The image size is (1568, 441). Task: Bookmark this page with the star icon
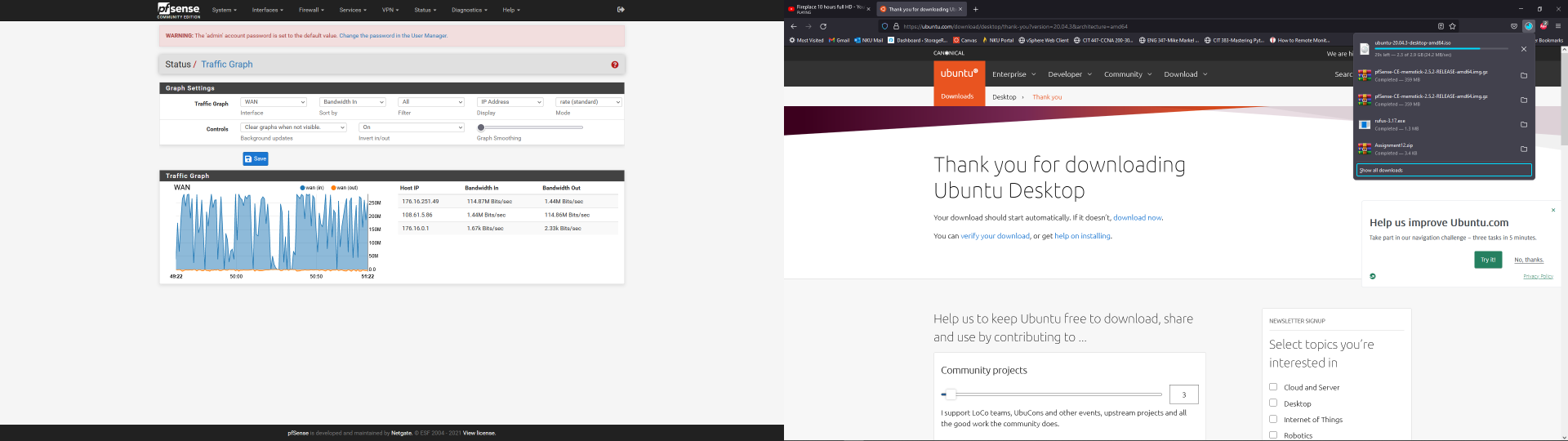click(1452, 26)
